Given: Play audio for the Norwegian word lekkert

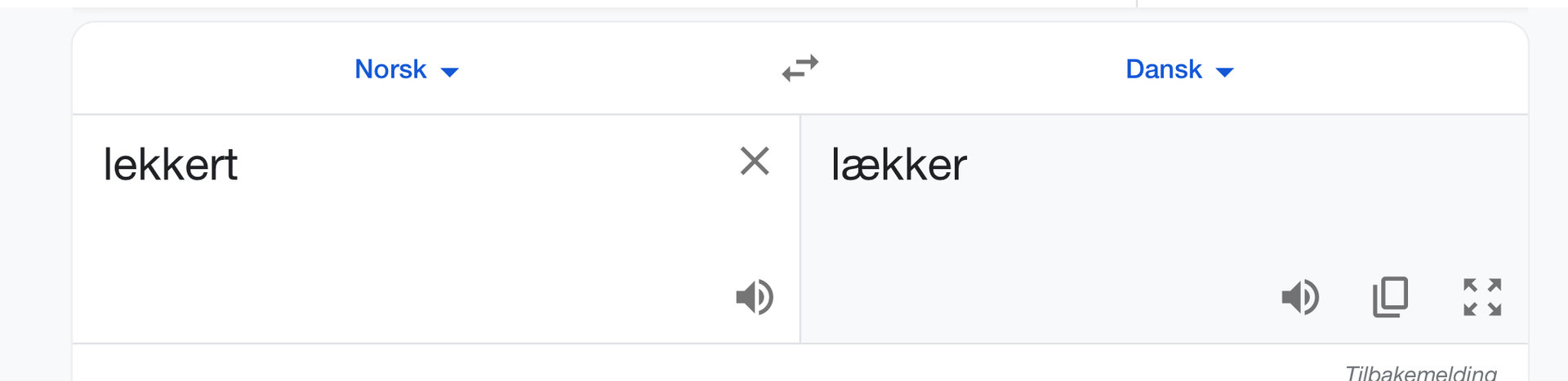Looking at the screenshot, I should [x=755, y=297].
